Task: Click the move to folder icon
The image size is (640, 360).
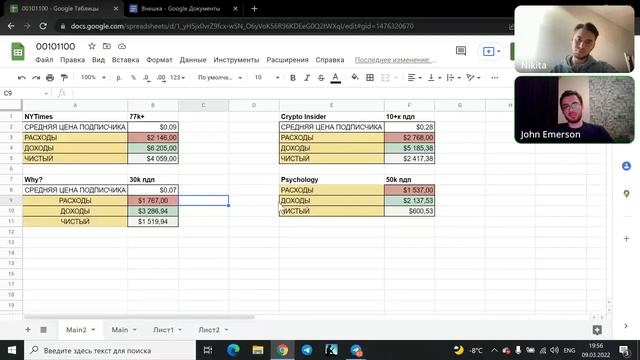Action: click(x=107, y=46)
